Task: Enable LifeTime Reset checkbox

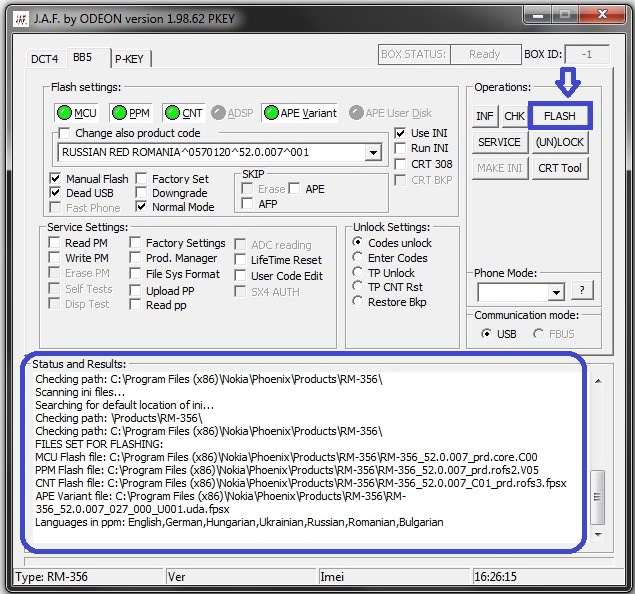Action: (240, 260)
